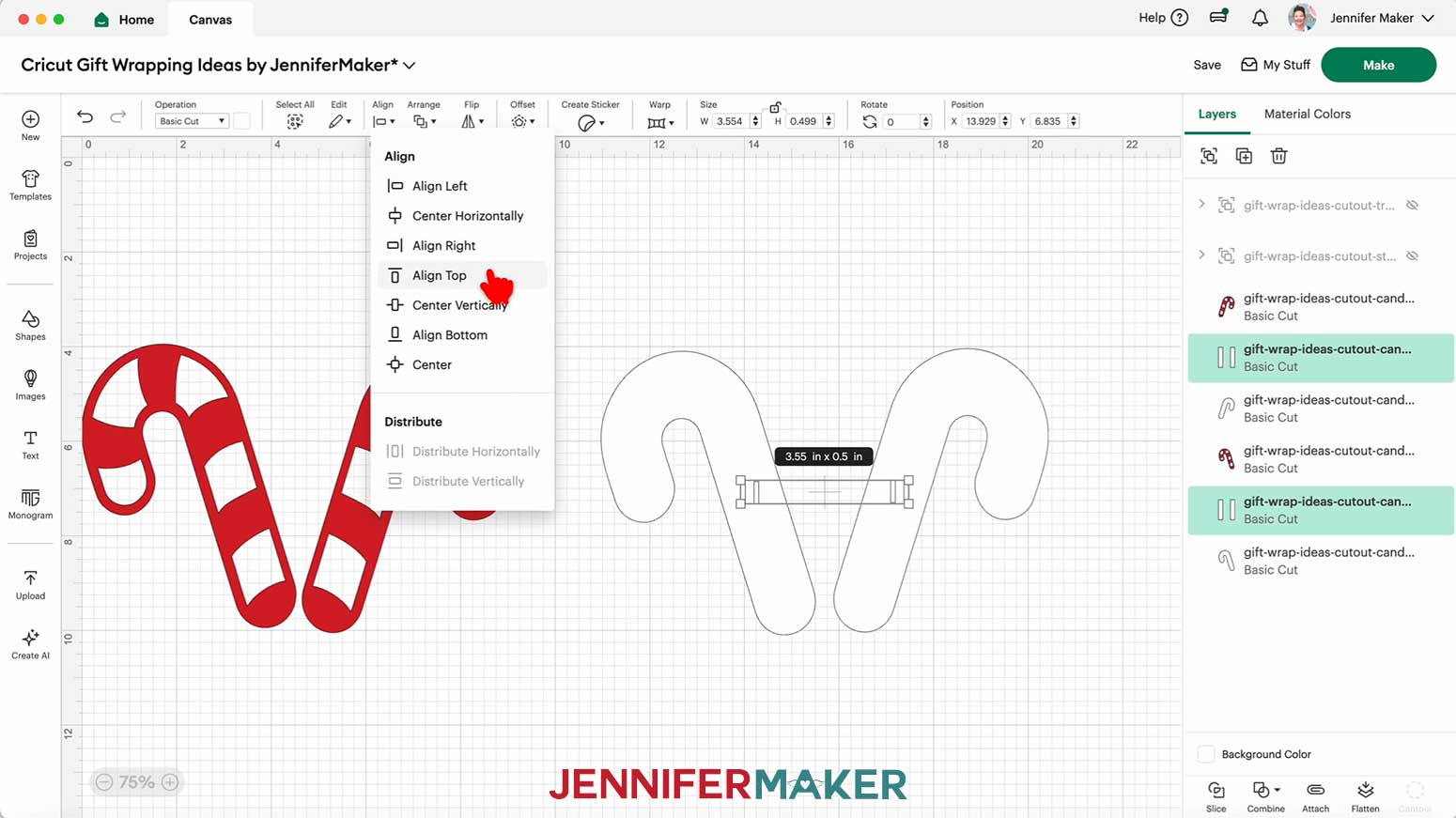This screenshot has height=818, width=1456.
Task: Toggle the size aspect ratio lock
Action: pos(775,107)
